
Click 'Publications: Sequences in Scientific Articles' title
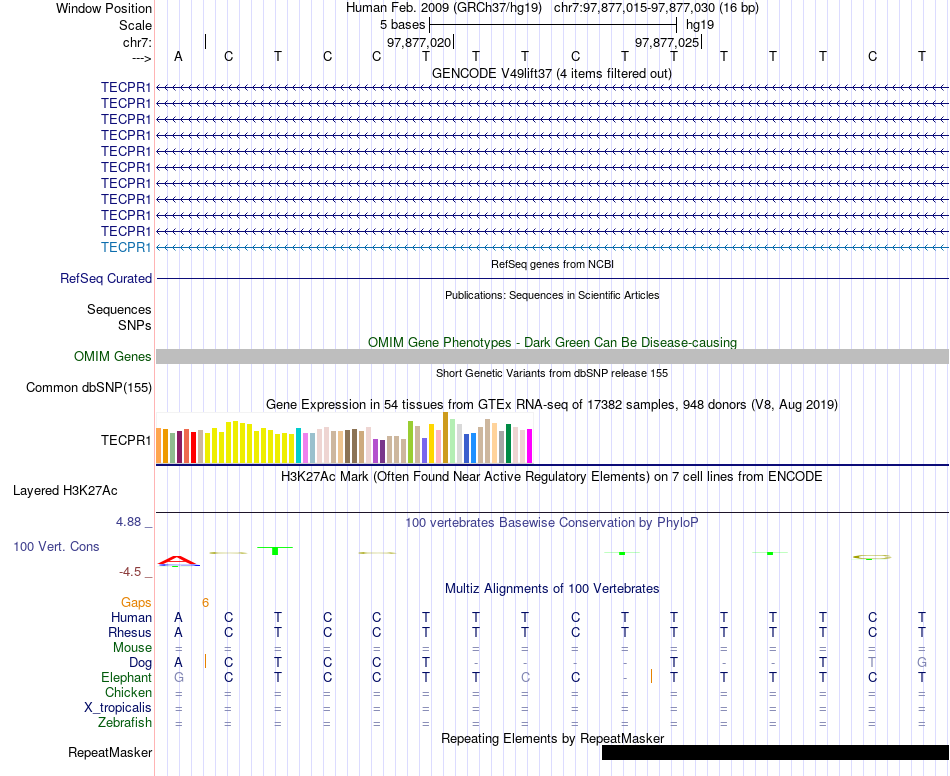tap(552, 295)
